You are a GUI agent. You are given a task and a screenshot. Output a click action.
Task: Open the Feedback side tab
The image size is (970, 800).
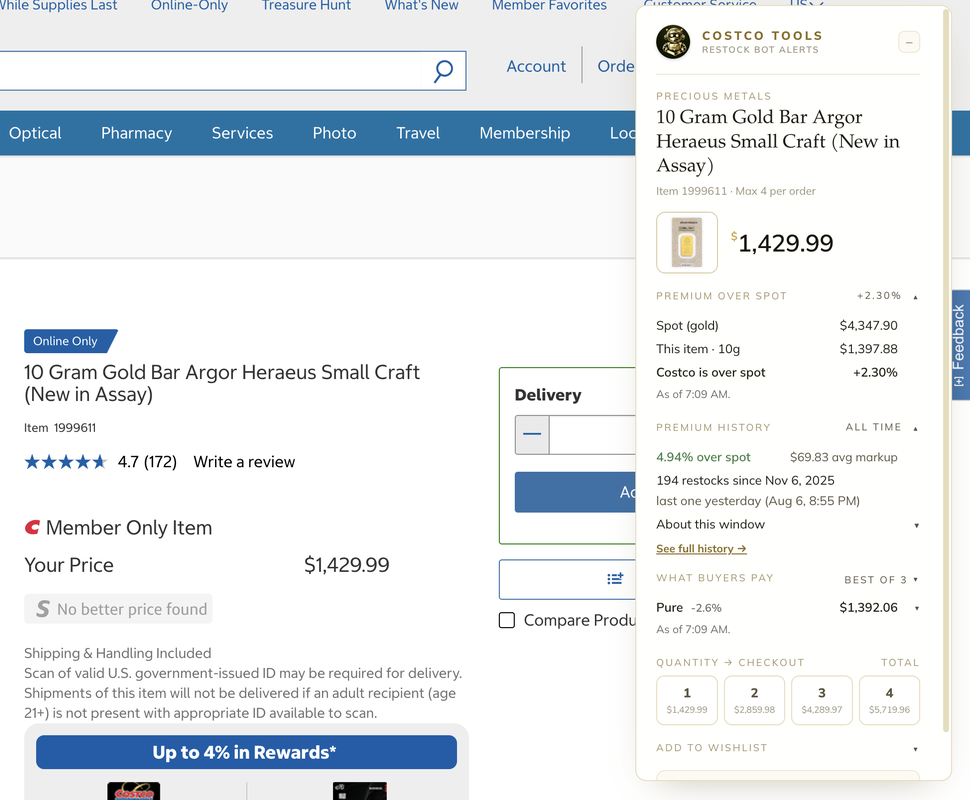959,345
